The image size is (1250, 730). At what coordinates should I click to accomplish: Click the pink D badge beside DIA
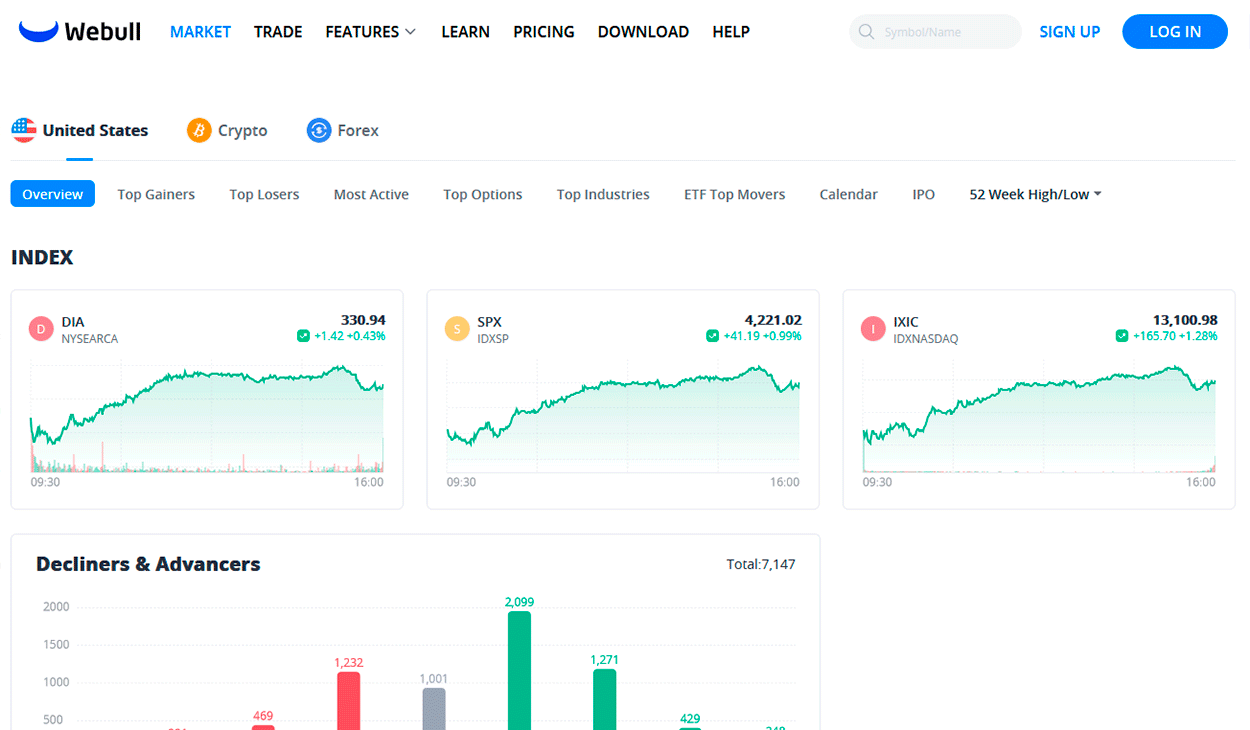[x=40, y=328]
